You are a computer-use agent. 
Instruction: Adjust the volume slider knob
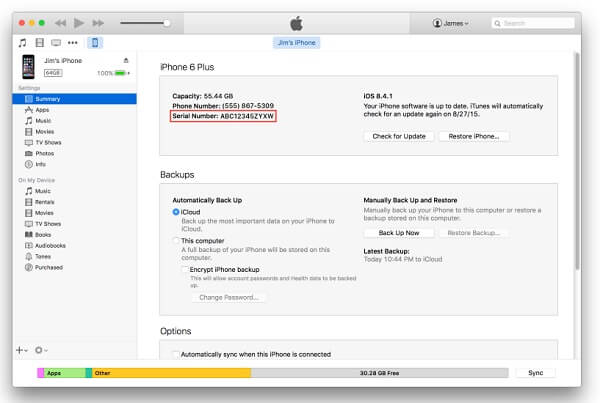pos(167,22)
